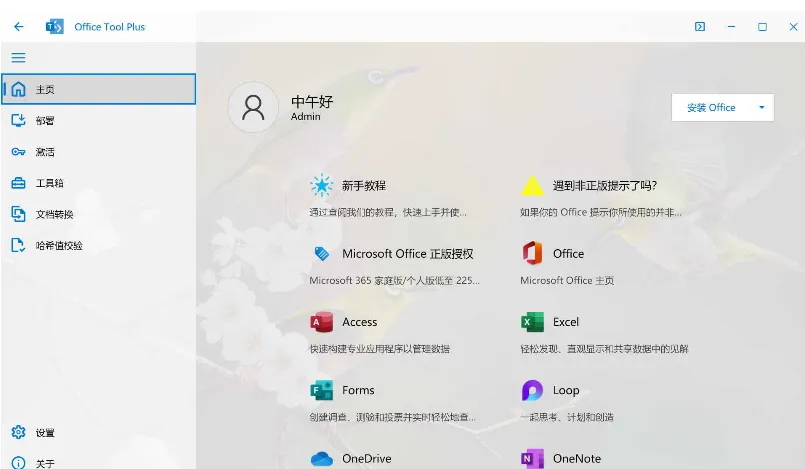The height and width of the screenshot is (469, 805).
Task: Click the 新手教程 sparkle icon
Action: [x=322, y=185]
